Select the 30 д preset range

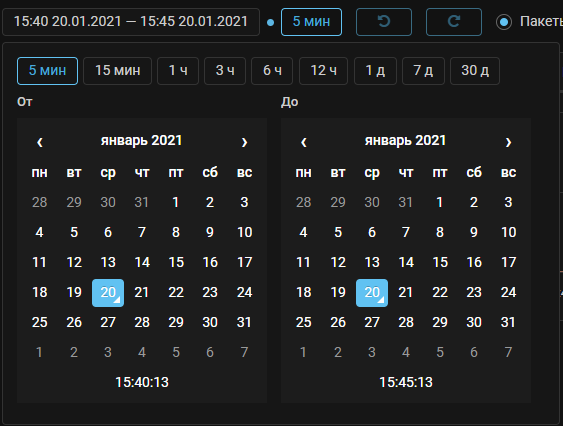coord(475,71)
